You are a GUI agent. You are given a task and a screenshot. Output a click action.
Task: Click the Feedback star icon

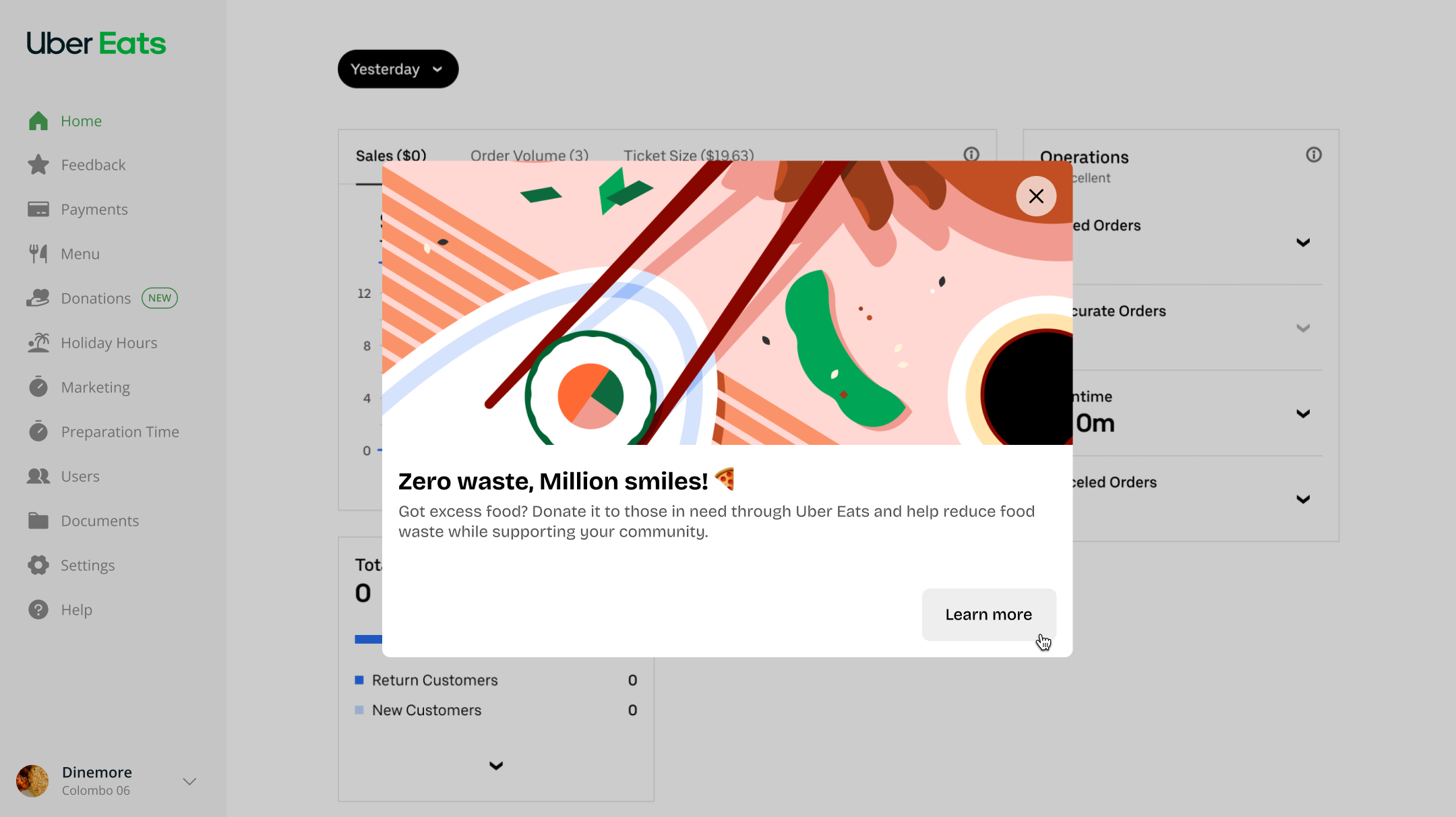point(38,165)
